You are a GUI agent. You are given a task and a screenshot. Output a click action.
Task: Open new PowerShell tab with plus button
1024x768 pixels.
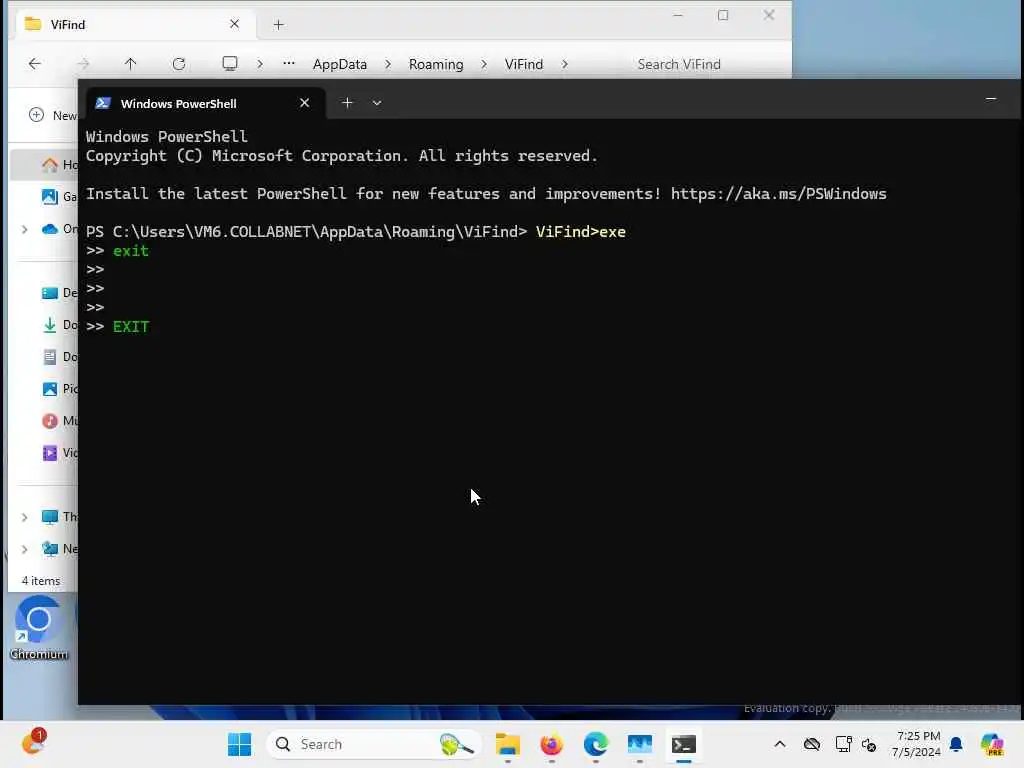[347, 103]
